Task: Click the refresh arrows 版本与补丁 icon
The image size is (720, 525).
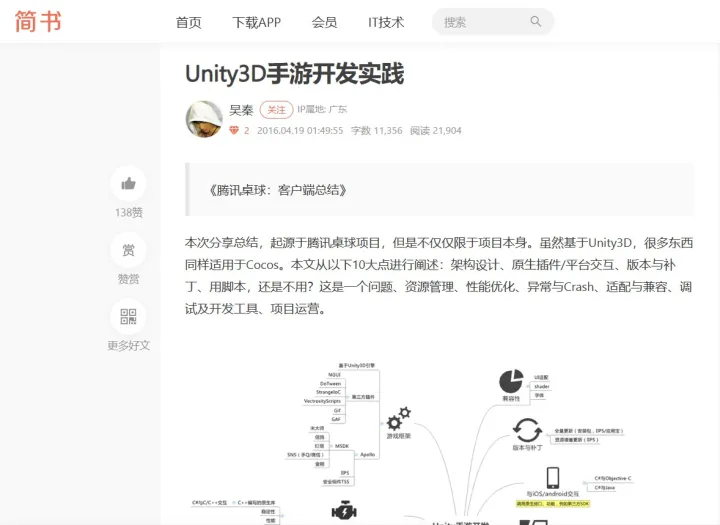Action: [527, 430]
